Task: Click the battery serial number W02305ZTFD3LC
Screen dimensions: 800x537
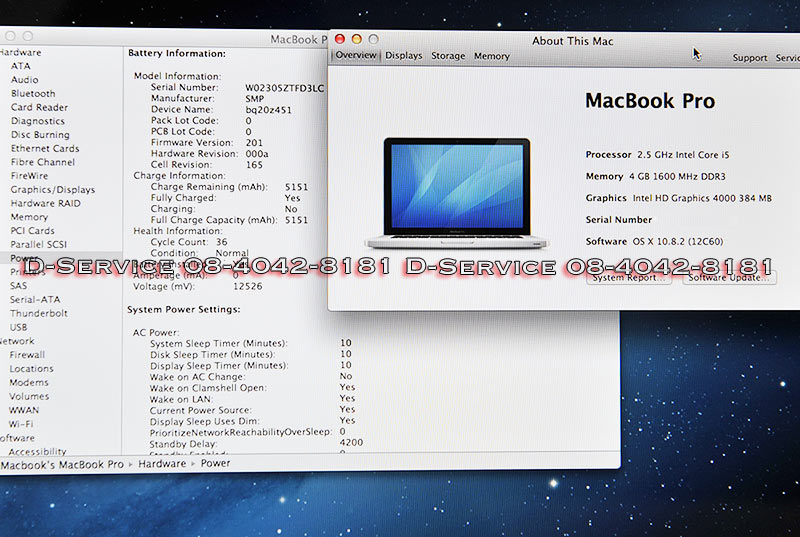Action: (285, 88)
